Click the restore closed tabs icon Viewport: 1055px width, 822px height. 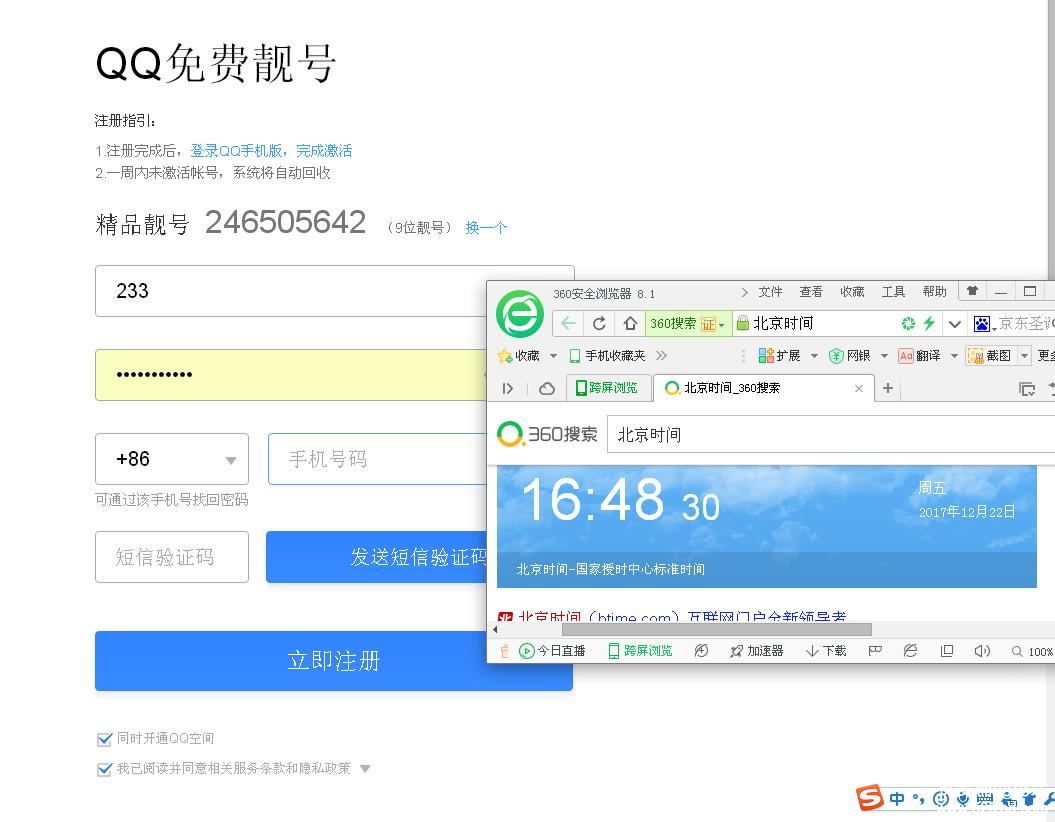coord(1027,388)
